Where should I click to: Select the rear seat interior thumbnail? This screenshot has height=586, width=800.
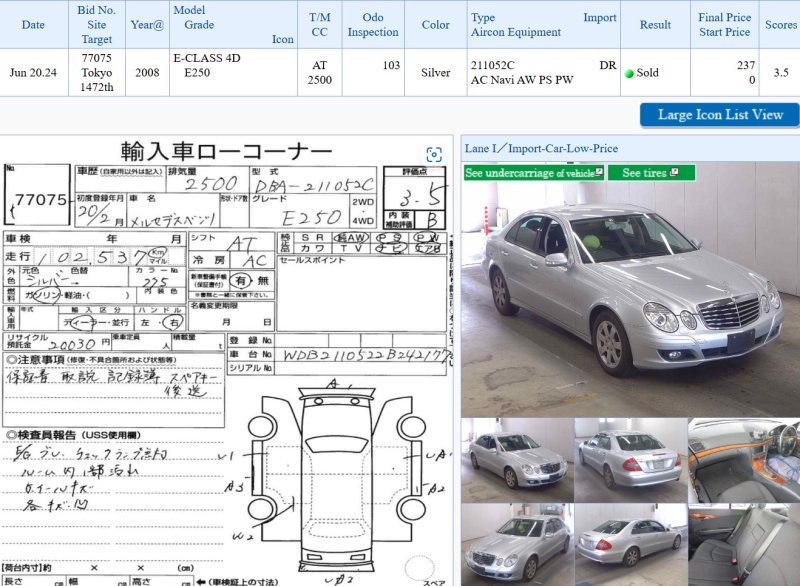[744, 545]
